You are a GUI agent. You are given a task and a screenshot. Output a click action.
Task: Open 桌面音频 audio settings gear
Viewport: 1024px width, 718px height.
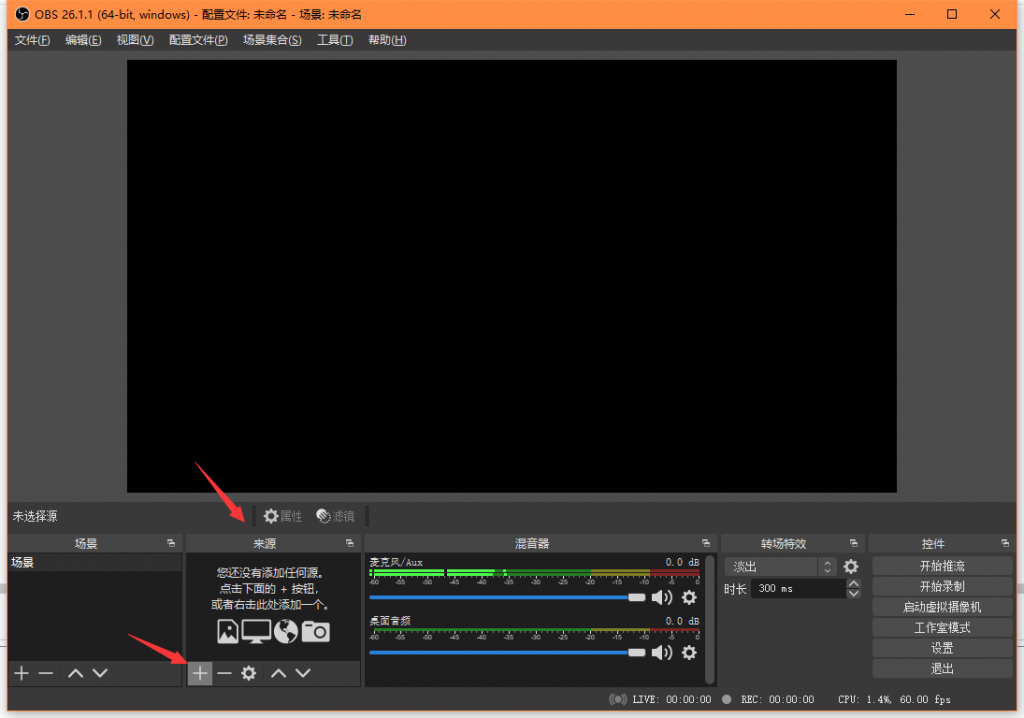(689, 652)
